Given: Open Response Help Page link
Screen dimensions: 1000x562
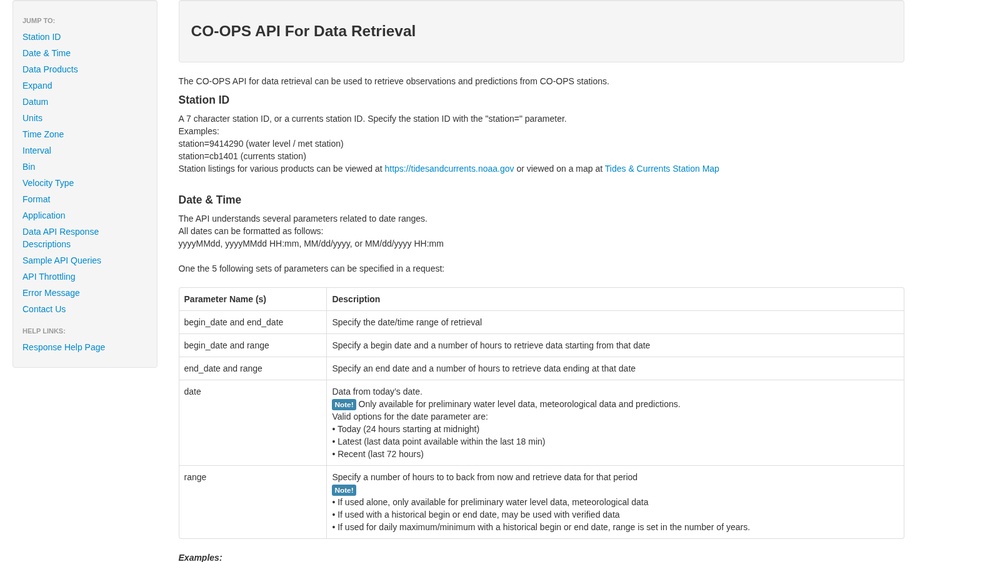Looking at the screenshot, I should pyautogui.click(x=64, y=348).
